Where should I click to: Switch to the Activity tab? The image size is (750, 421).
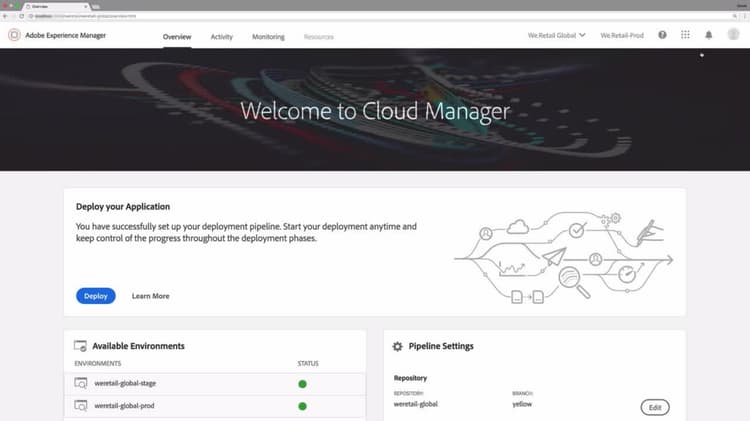click(221, 37)
